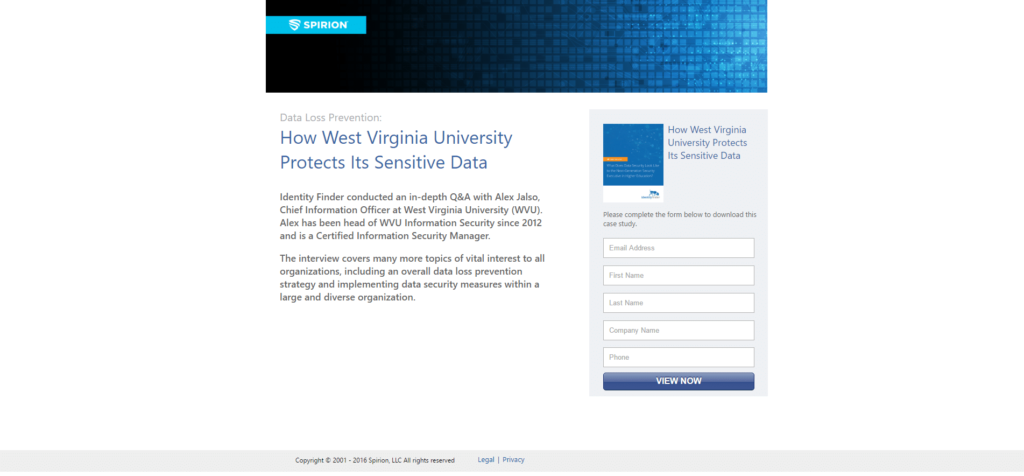Click the paragraph mentioning Alex Jalso

point(411,216)
